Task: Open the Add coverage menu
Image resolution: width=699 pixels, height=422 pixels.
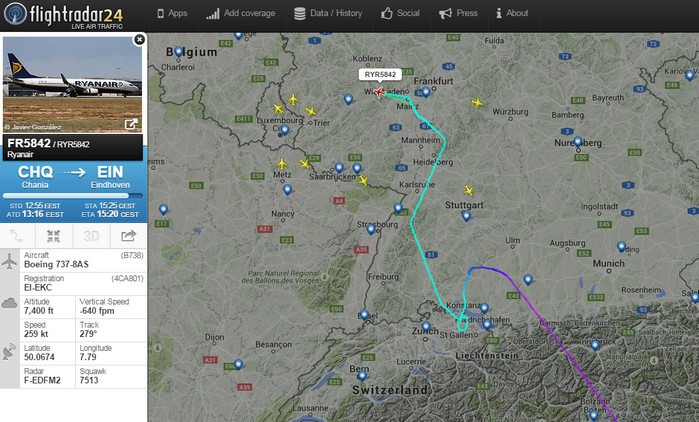Action: (241, 14)
